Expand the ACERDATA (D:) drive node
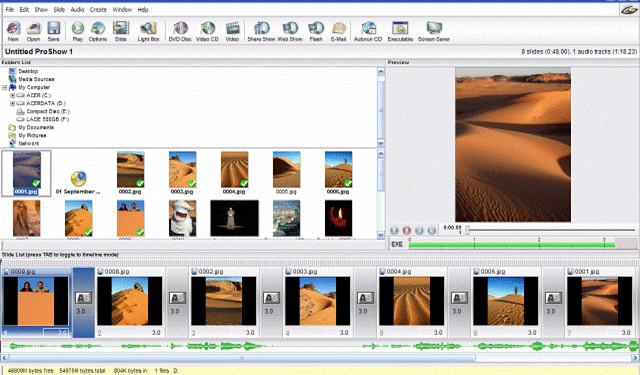 tap(12, 103)
